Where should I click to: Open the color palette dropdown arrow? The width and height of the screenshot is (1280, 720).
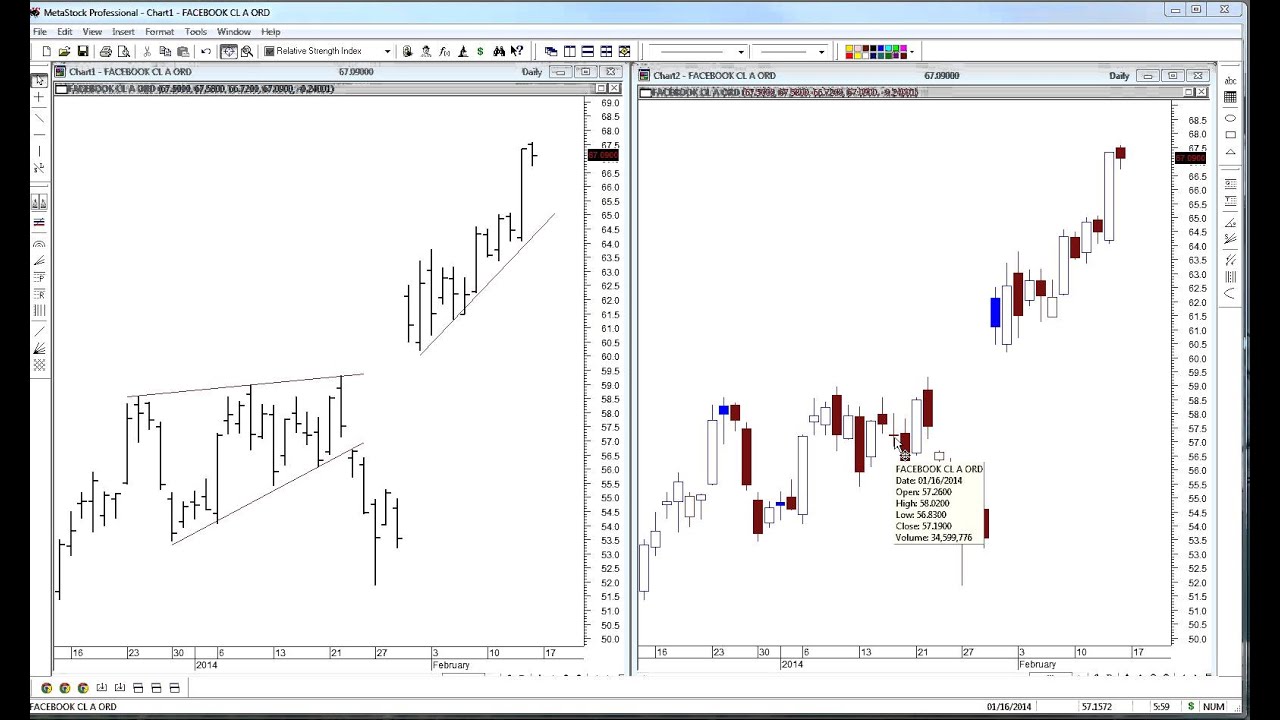click(912, 51)
